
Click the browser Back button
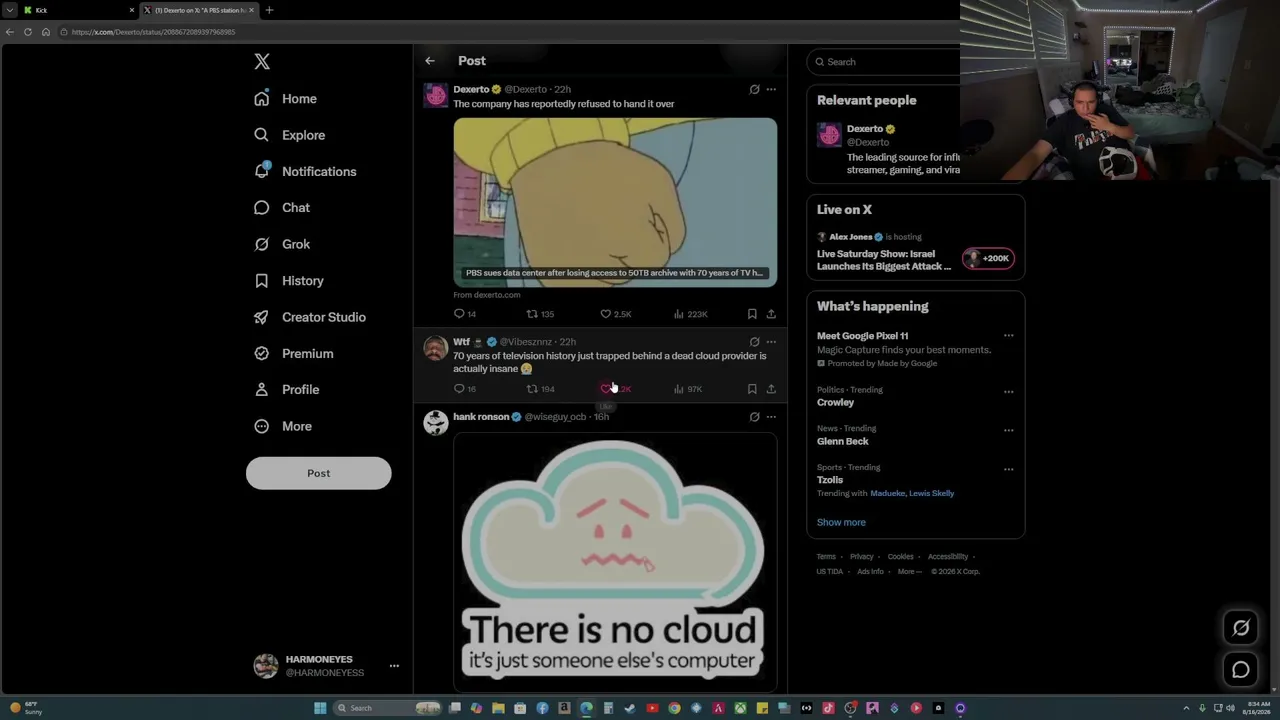10,32
